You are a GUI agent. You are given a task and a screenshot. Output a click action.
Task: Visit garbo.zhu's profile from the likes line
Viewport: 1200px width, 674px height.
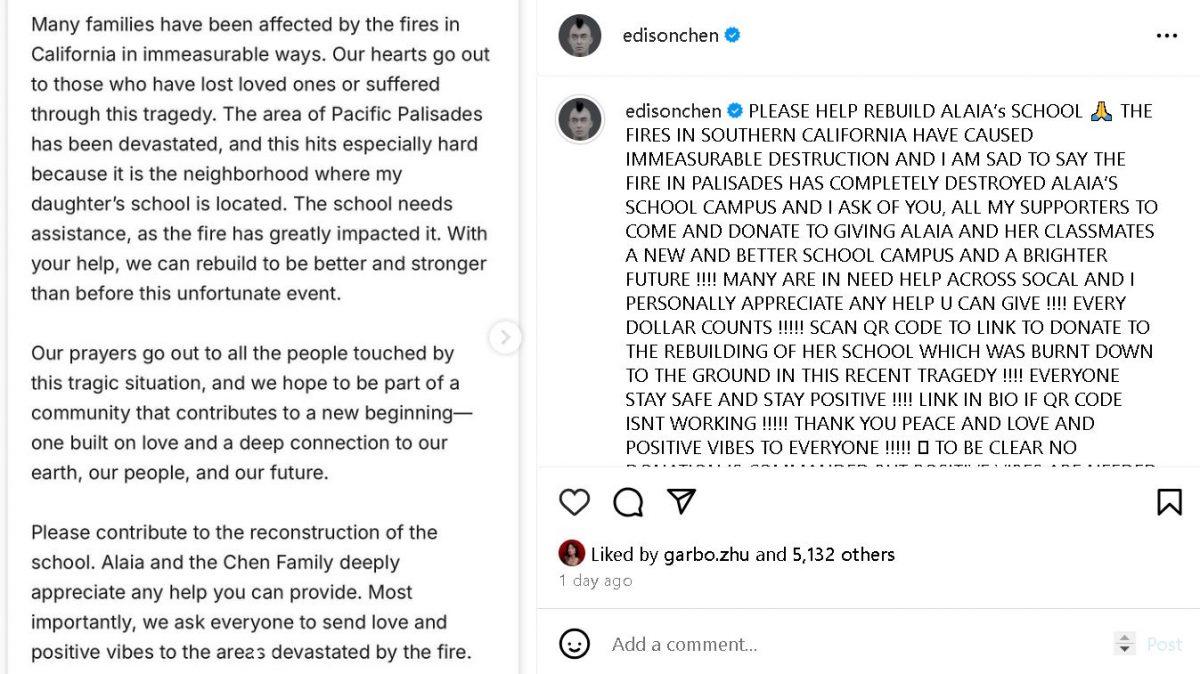pos(706,554)
